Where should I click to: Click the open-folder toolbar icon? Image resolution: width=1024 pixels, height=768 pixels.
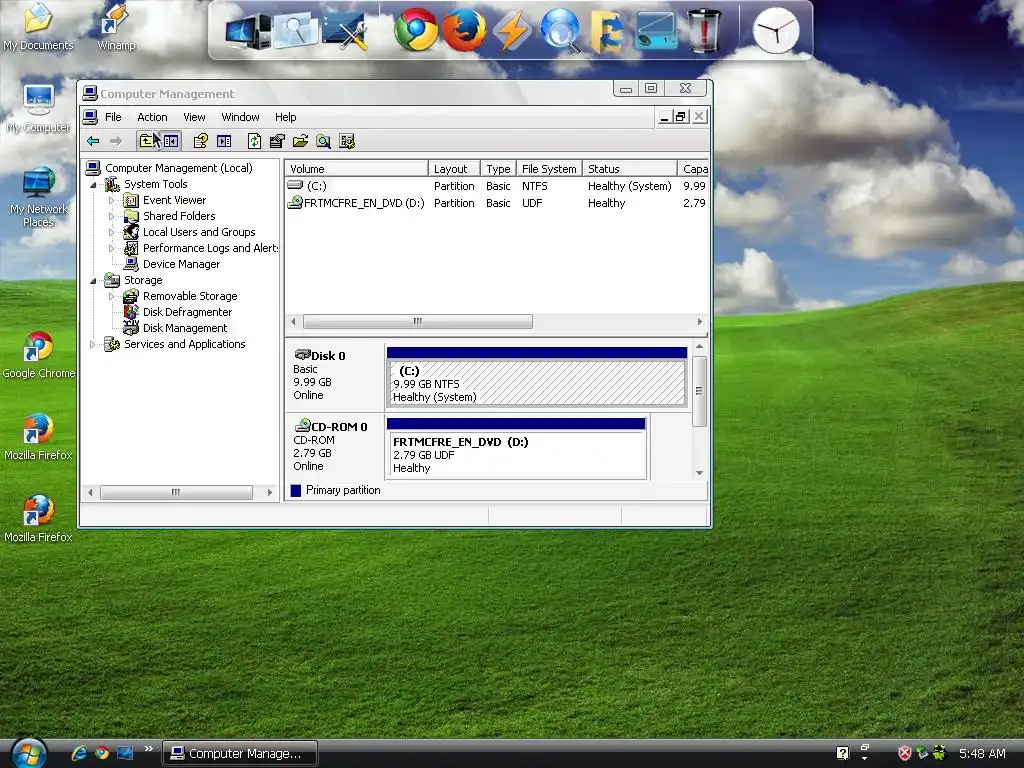[x=300, y=141]
